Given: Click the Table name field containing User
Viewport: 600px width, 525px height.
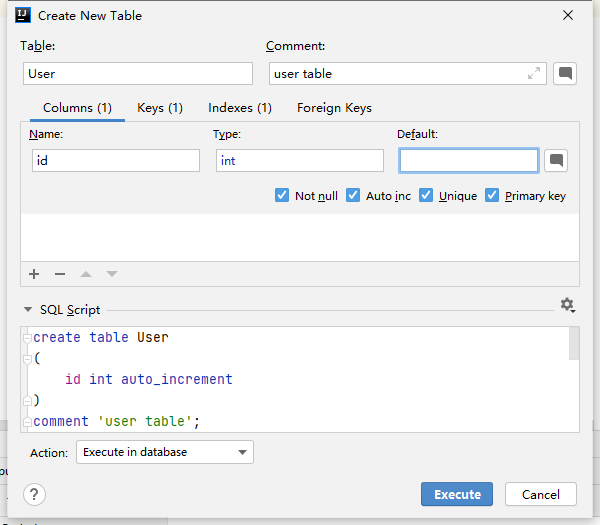Looking at the screenshot, I should tap(138, 73).
